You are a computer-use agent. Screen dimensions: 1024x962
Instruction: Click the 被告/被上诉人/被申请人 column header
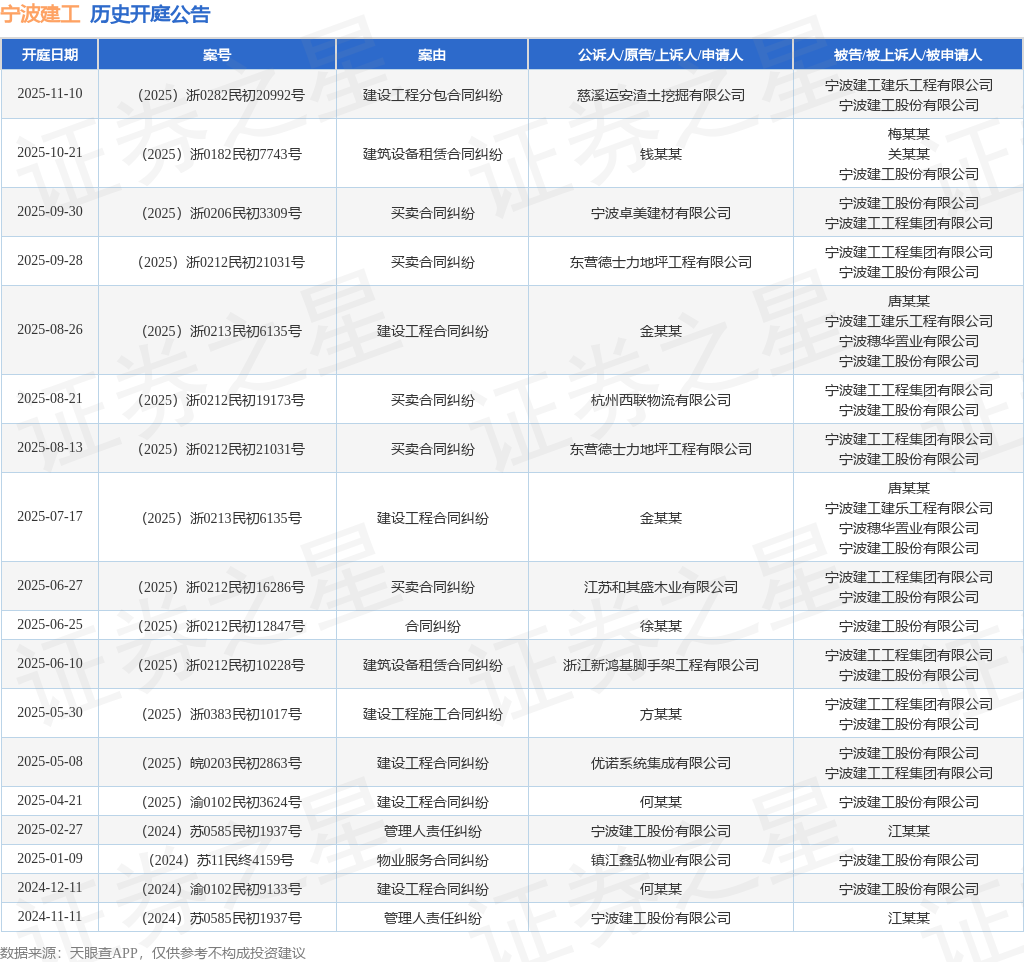click(x=908, y=54)
